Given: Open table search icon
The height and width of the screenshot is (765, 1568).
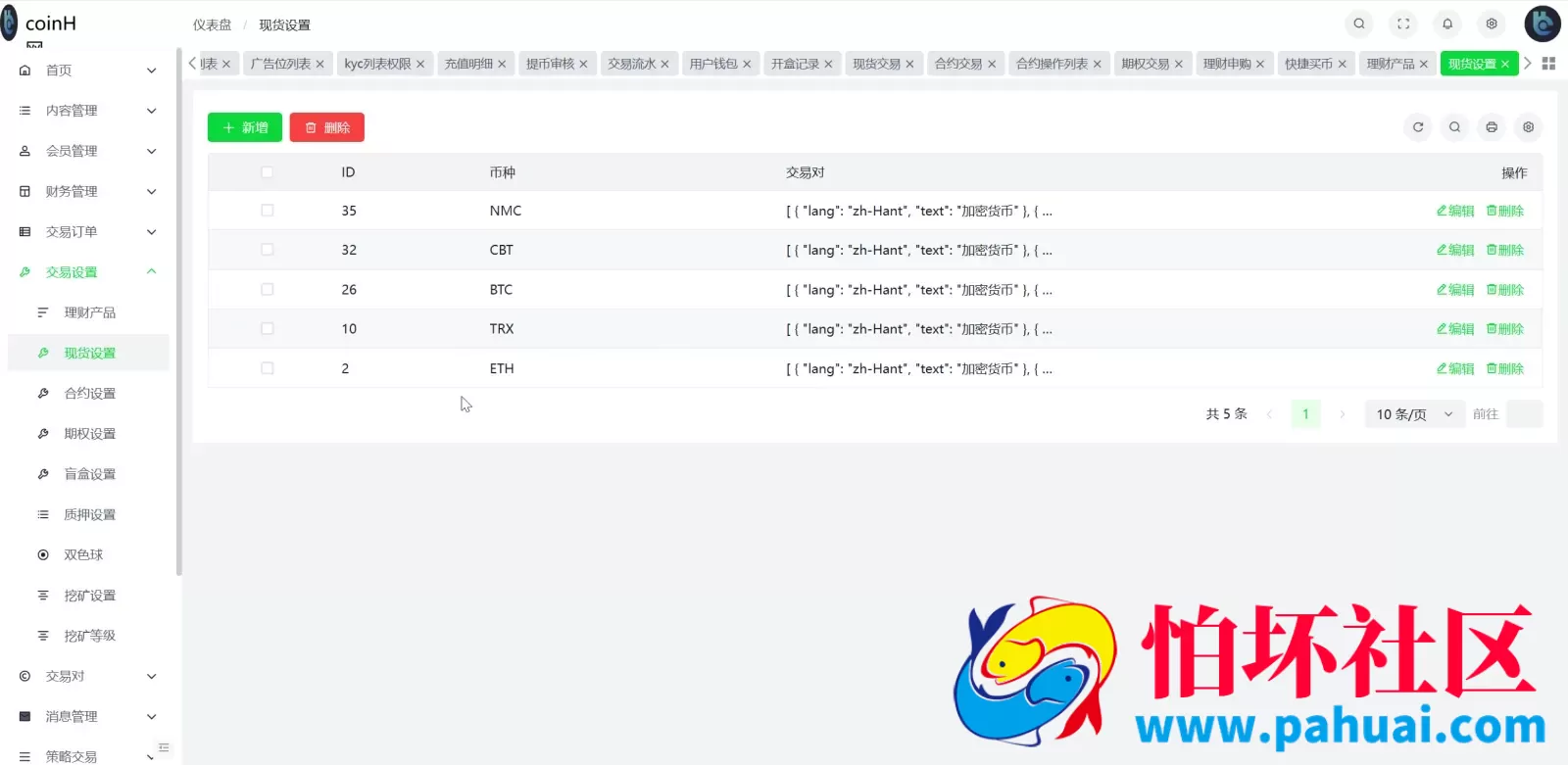Looking at the screenshot, I should pos(1454,127).
